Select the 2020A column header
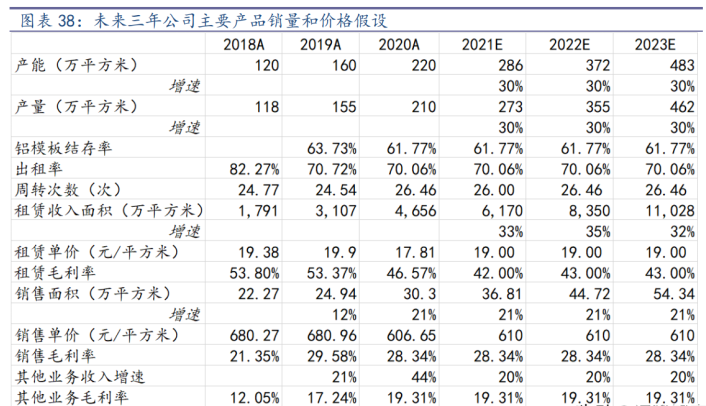706x406 pixels. [399, 45]
